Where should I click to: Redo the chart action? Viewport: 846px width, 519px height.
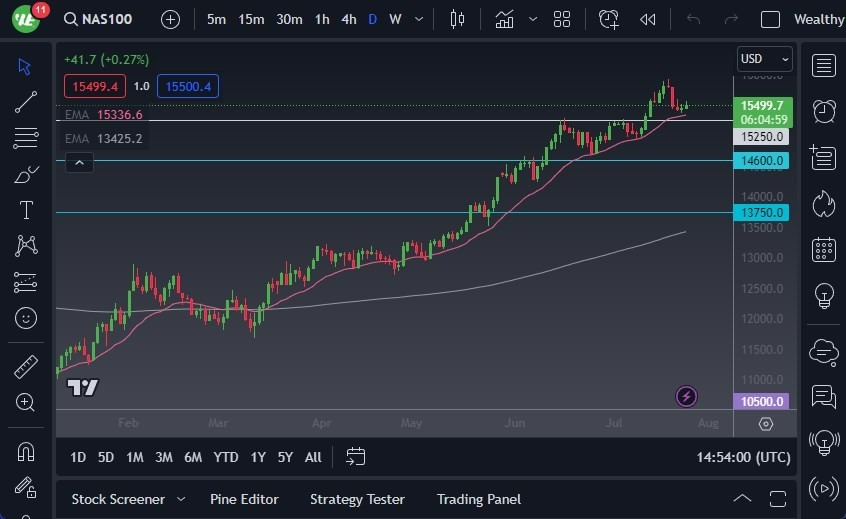point(731,19)
